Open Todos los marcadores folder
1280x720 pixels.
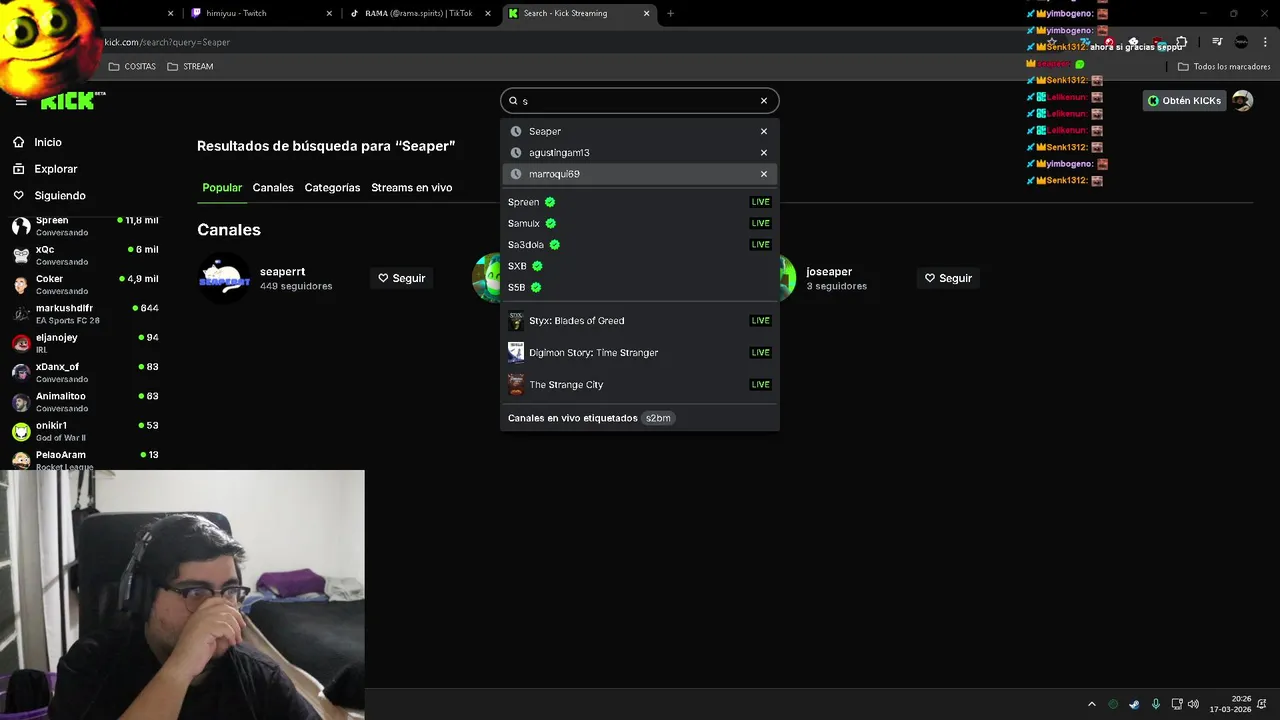coord(1224,67)
